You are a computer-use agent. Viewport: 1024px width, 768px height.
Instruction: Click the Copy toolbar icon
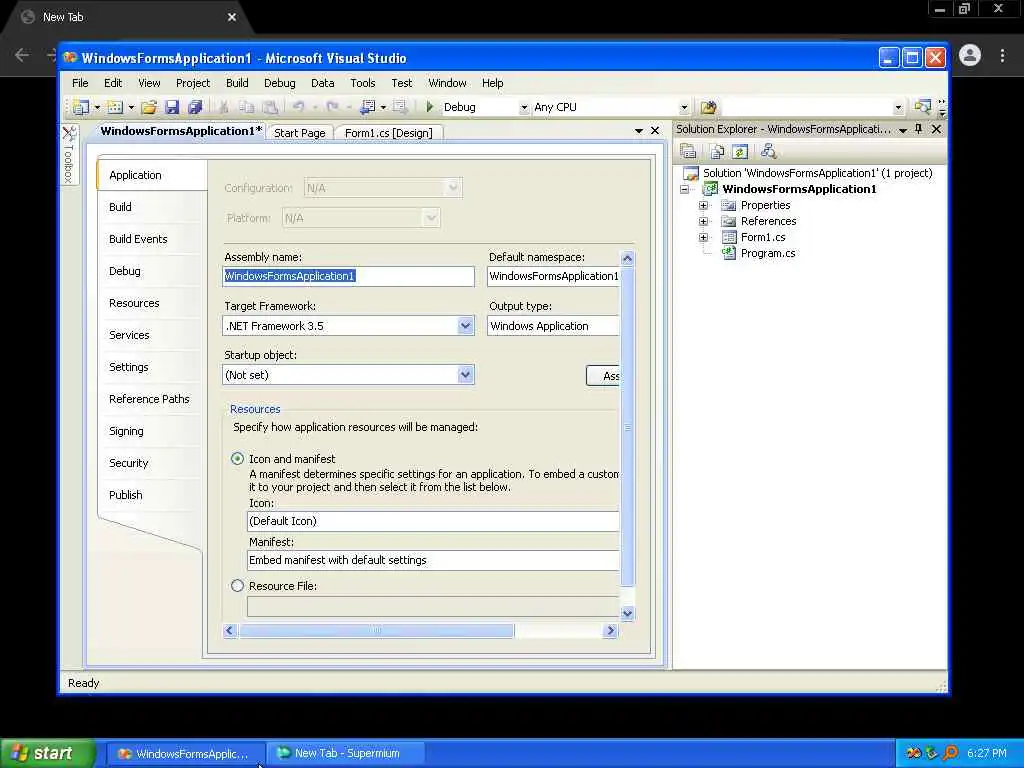click(x=246, y=107)
